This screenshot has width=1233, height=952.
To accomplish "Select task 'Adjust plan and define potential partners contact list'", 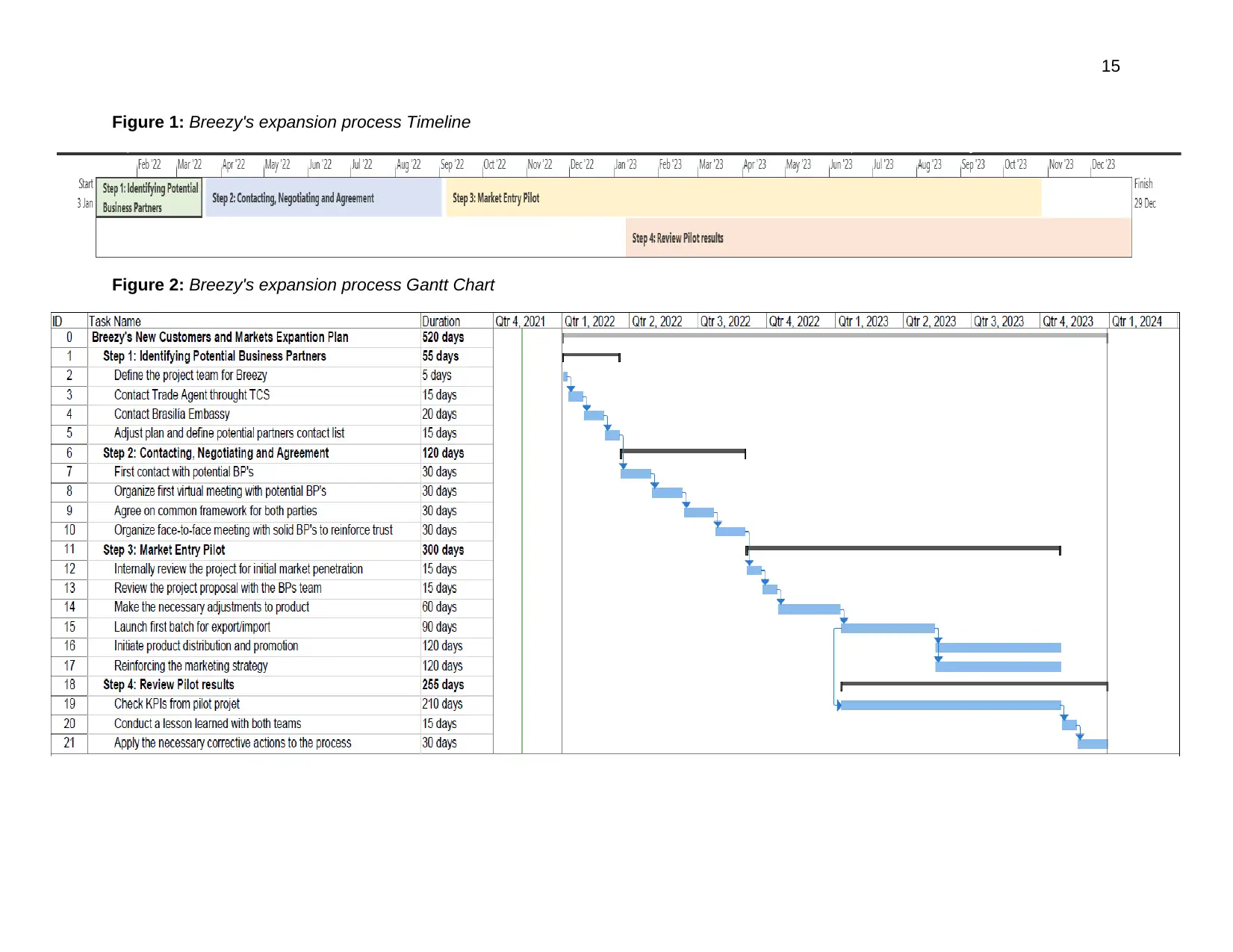I will 229,433.
